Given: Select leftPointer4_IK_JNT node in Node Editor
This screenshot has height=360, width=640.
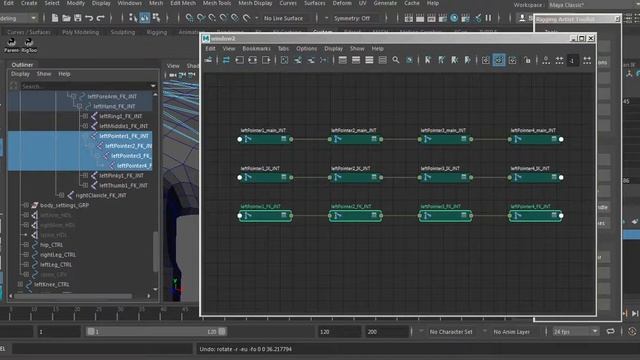Looking at the screenshot, I should [535, 177].
